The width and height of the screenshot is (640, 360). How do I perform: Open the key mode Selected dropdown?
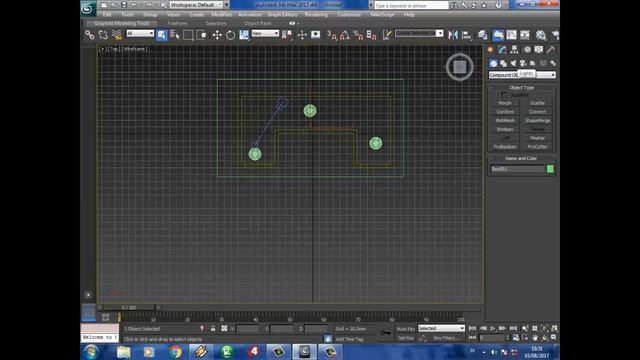(x=441, y=328)
